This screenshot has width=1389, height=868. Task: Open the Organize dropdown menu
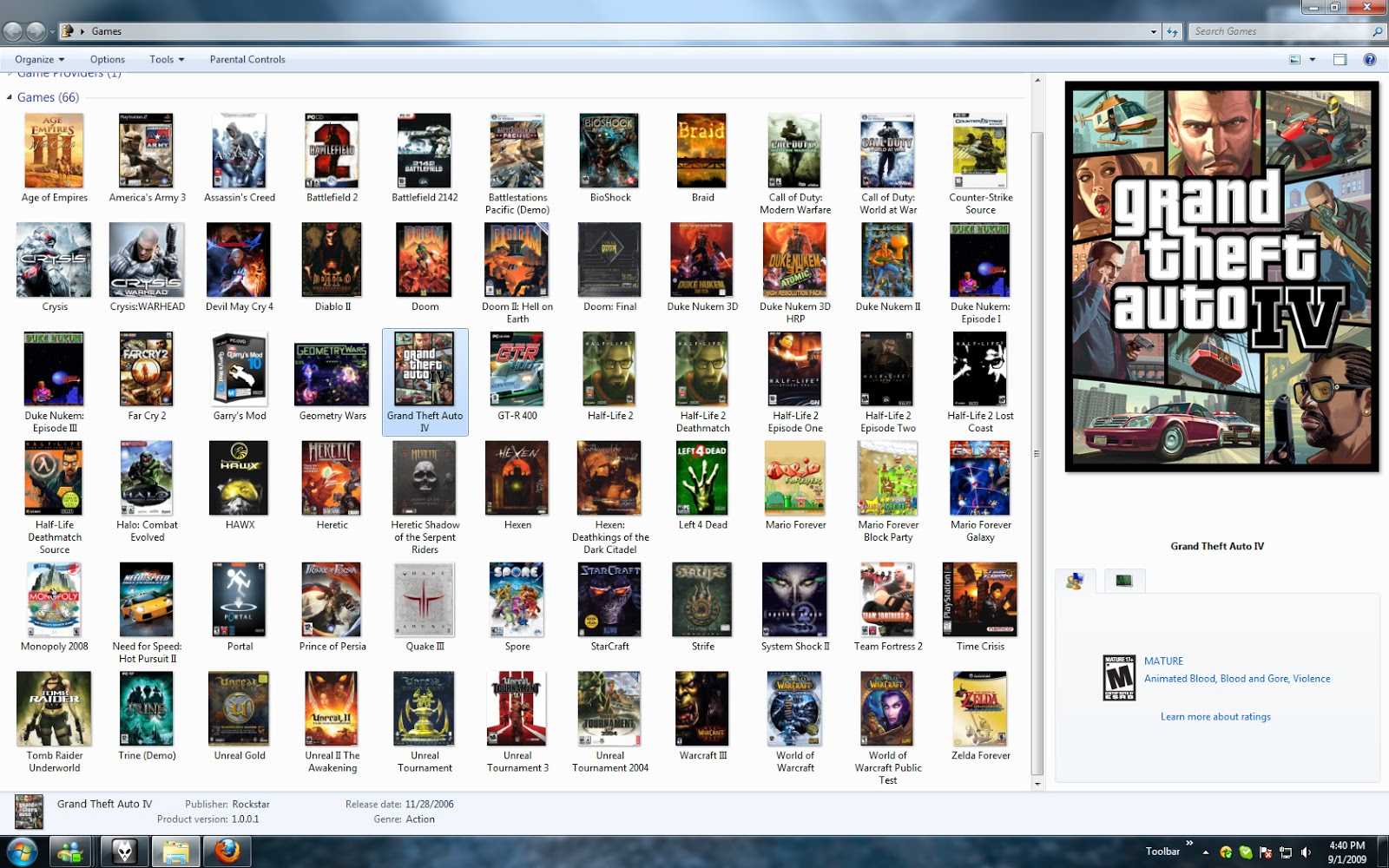point(39,59)
